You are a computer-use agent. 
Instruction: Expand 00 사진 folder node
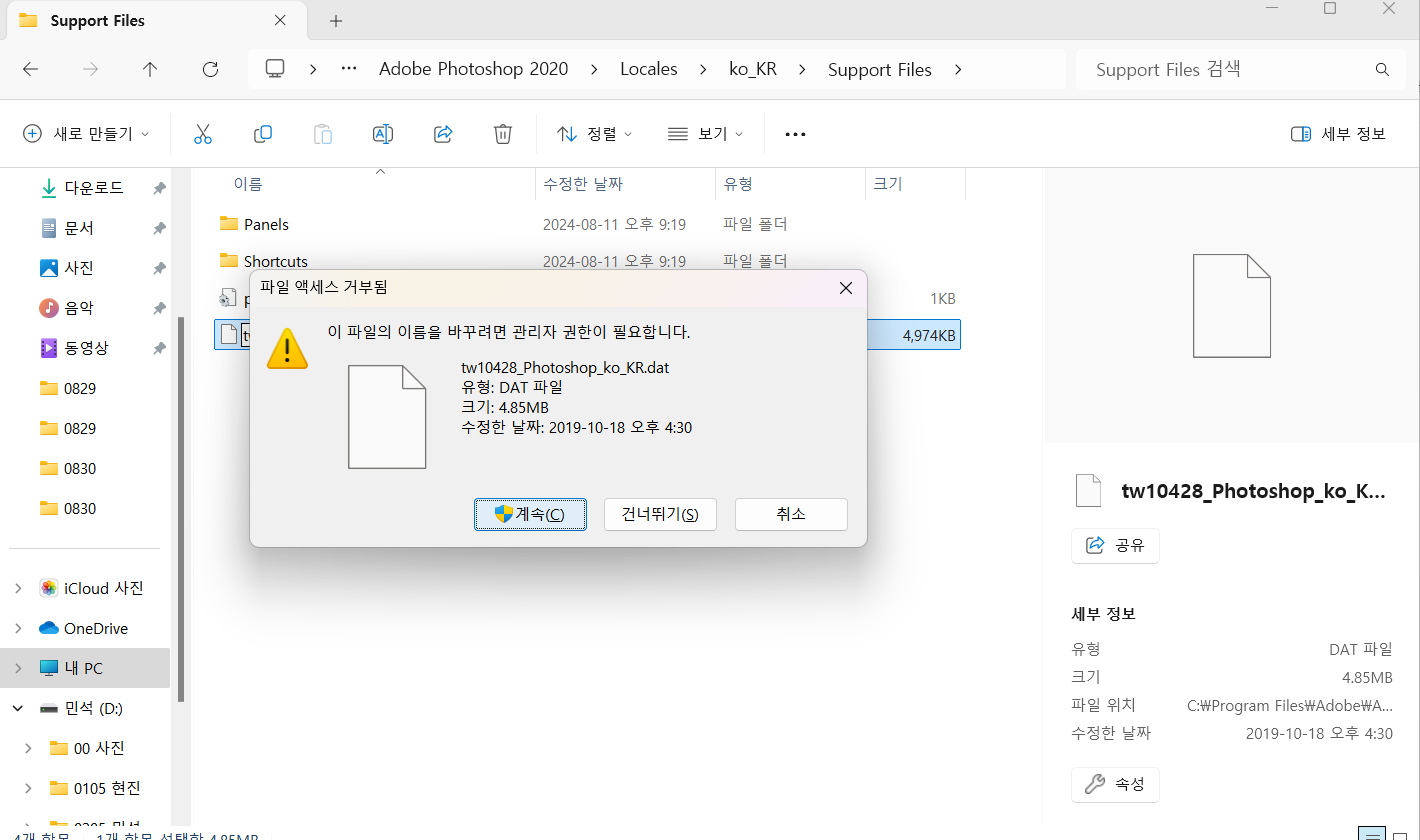[28, 748]
